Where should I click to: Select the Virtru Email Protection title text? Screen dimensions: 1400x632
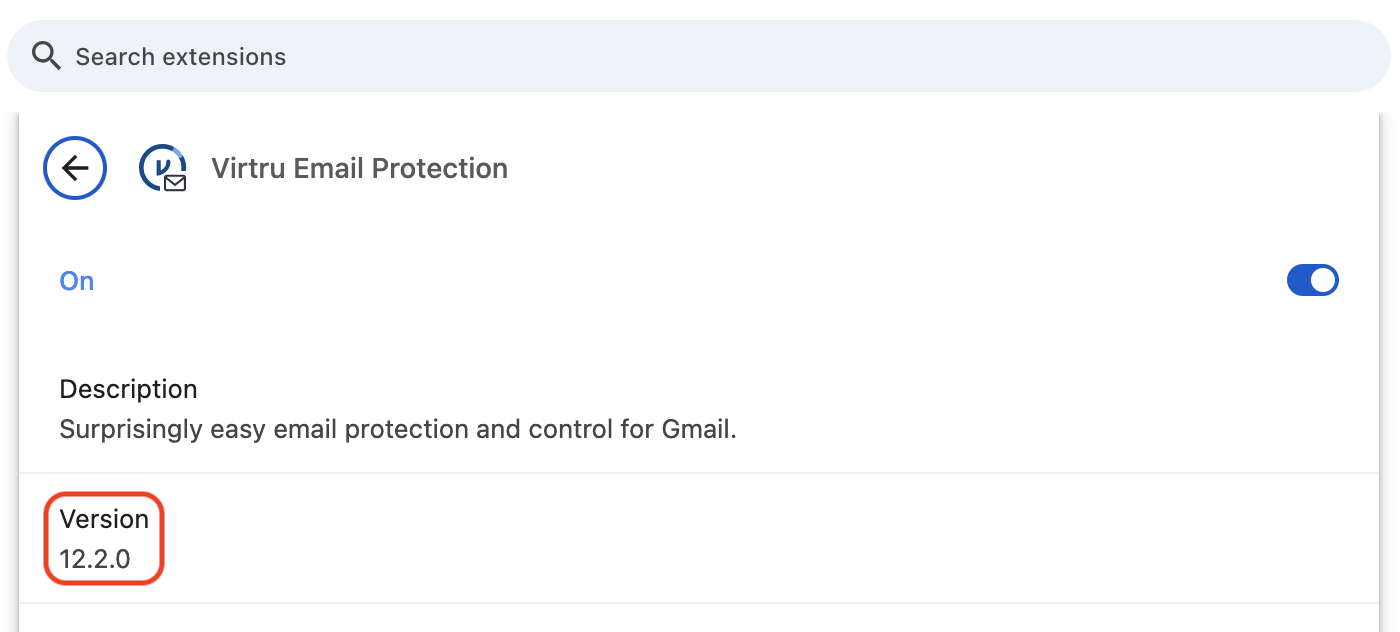(x=359, y=168)
